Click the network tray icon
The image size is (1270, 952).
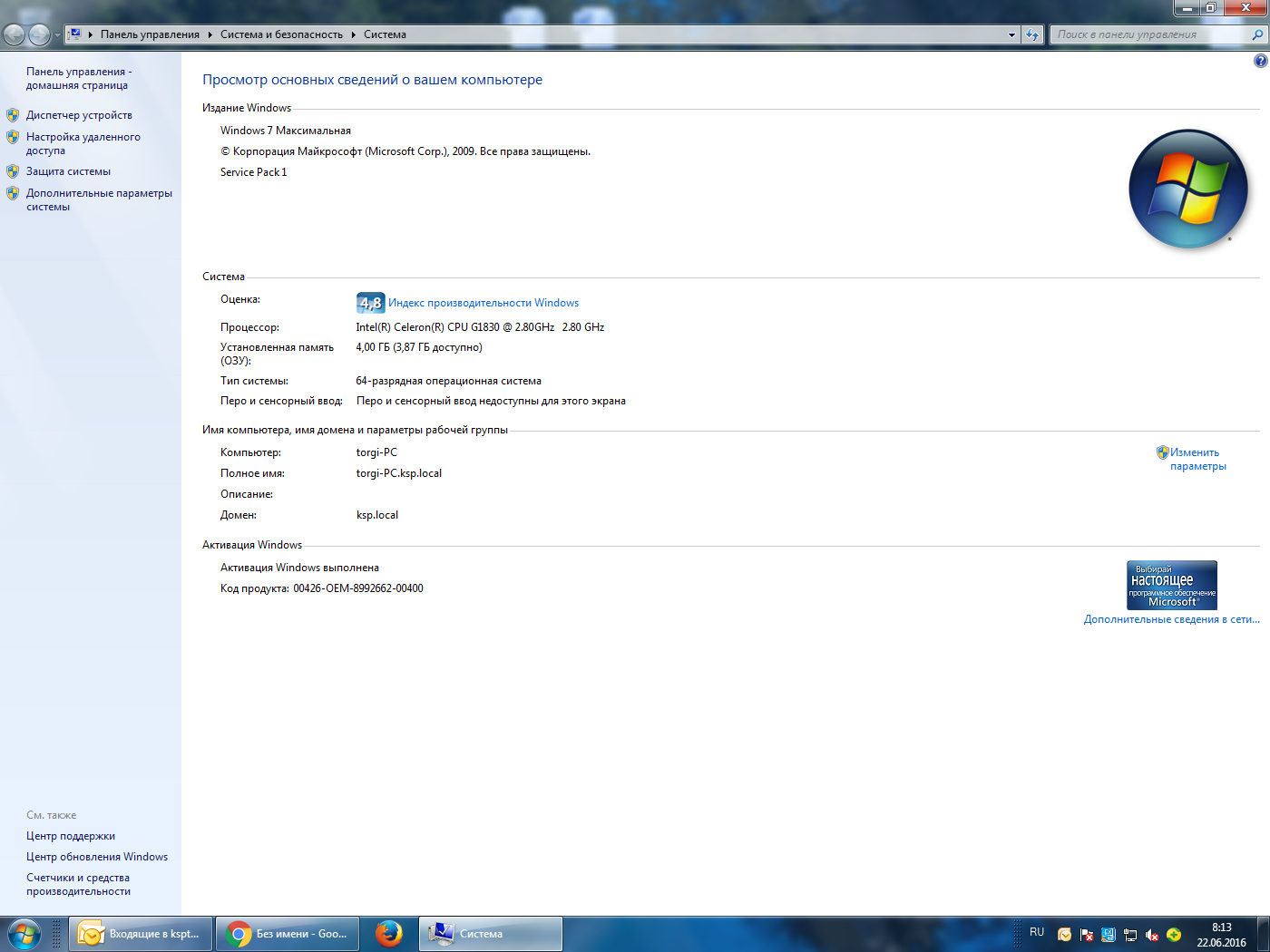(1130, 935)
